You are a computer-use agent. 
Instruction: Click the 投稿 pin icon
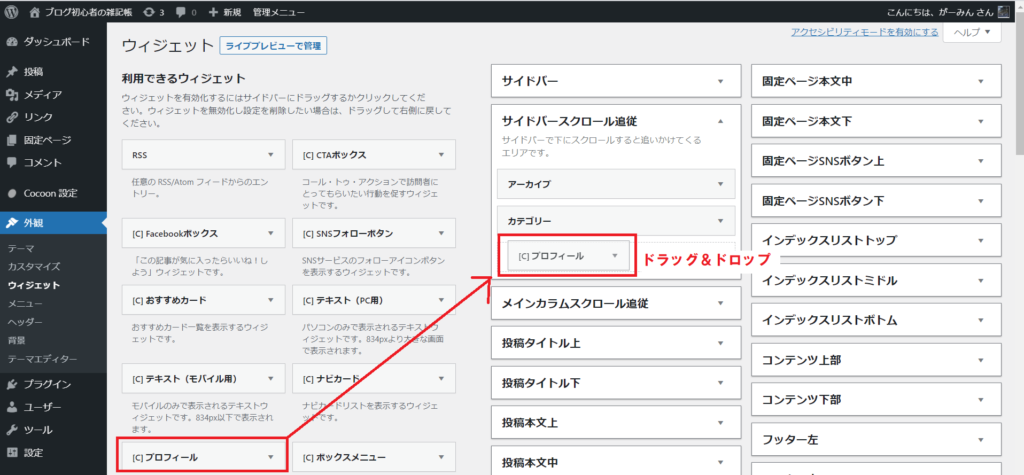12,72
